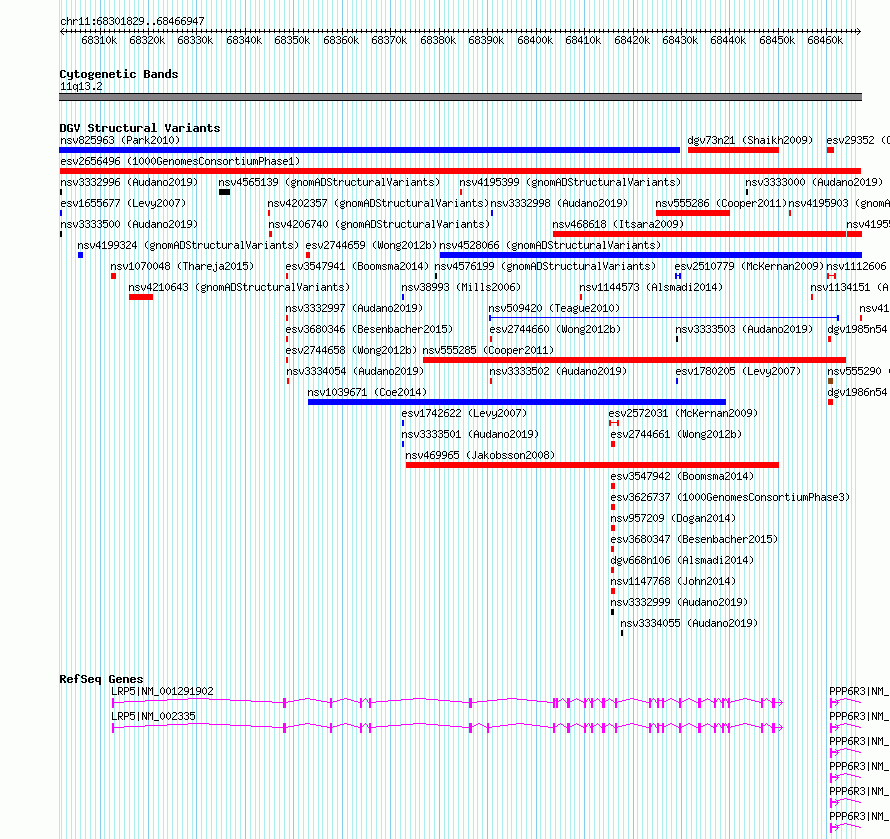Click the esv2656496 (1000GenomesConsortiumPhase1) label
The width and height of the screenshot is (890, 839).
tap(180, 161)
